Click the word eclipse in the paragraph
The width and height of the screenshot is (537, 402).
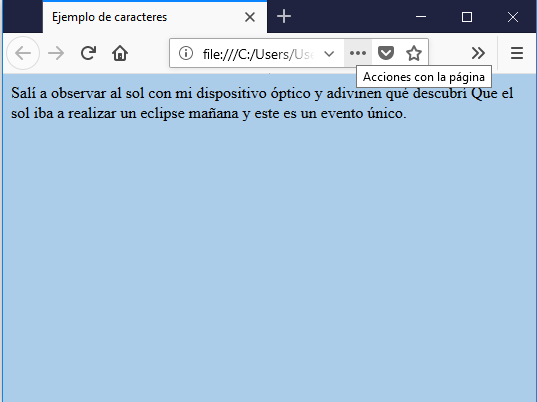162,113
